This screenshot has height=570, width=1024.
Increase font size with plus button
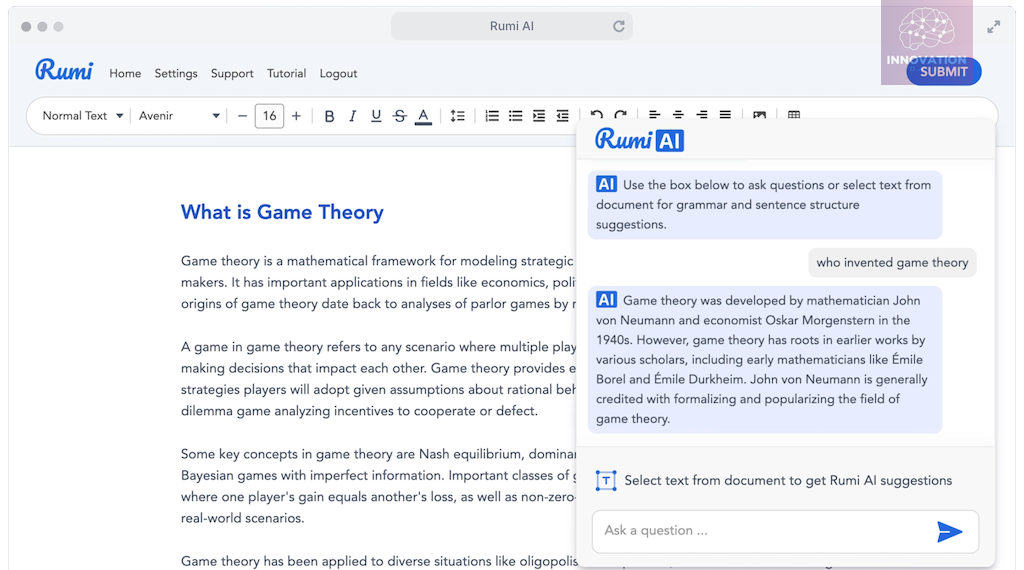pos(296,116)
